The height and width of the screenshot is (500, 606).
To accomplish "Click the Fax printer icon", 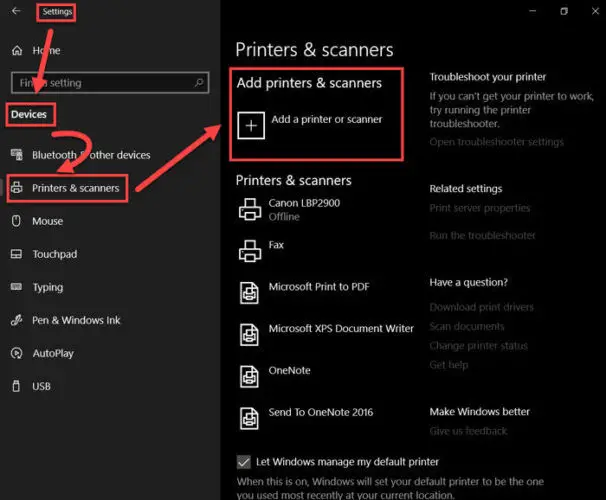I will tap(250, 251).
